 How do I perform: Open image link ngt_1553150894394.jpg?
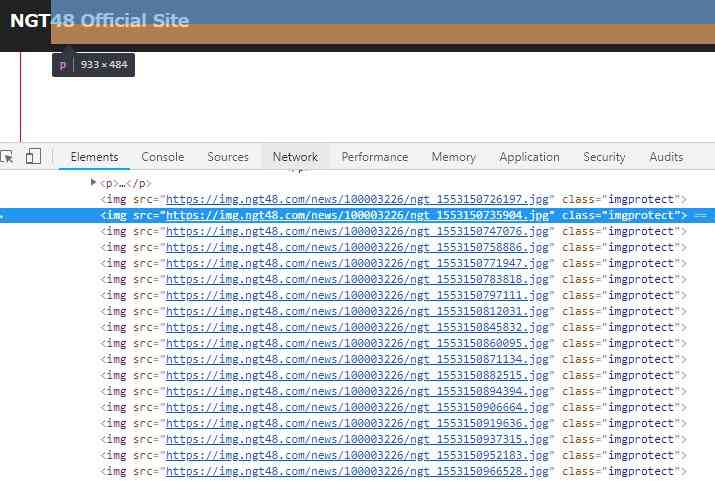[x=357, y=391]
